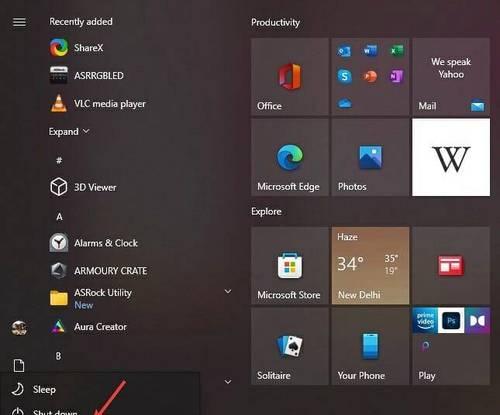Open the Documents icon in sidebar
Viewport: 500px width, 415px height.
pos(19,365)
